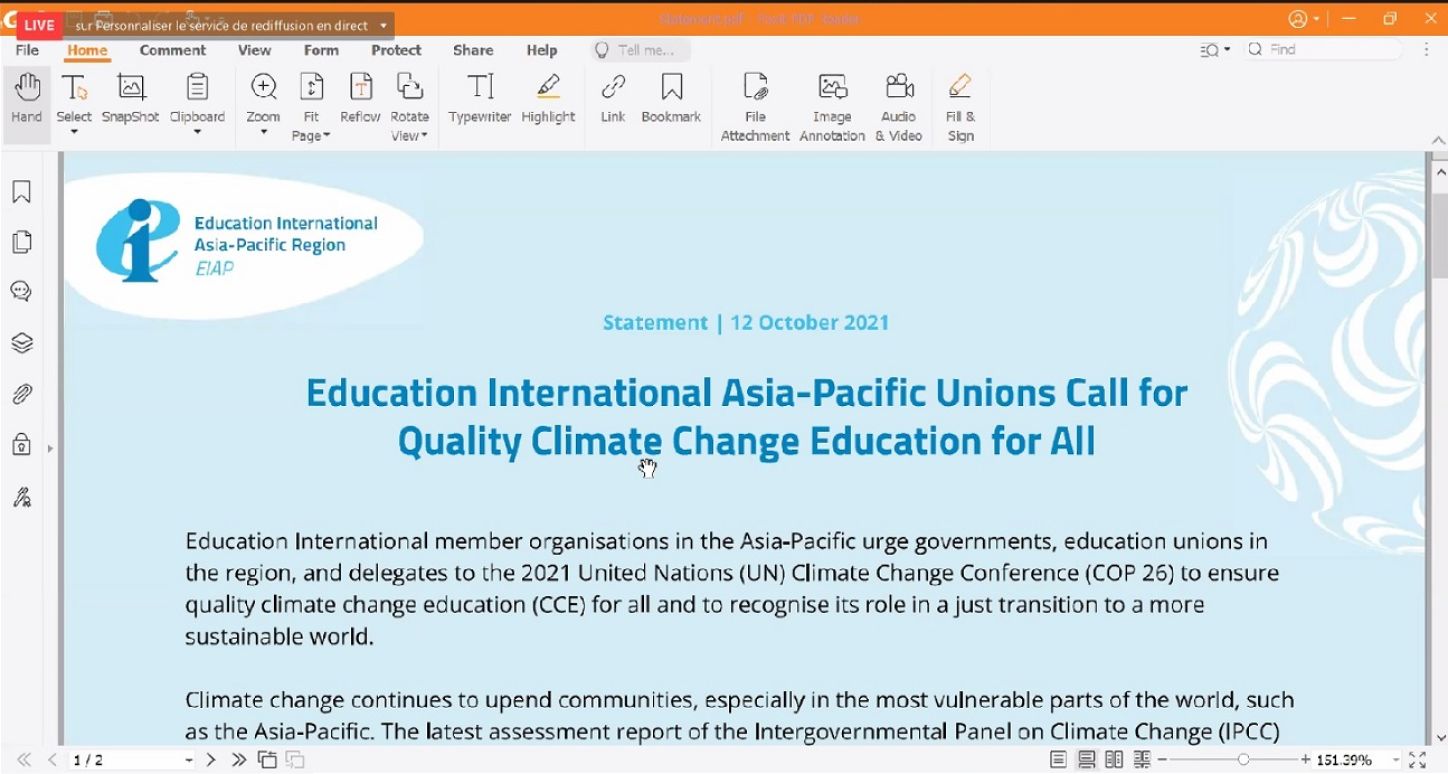Click the zoom out minus button
The height and width of the screenshot is (774, 1448).
click(x=1162, y=760)
